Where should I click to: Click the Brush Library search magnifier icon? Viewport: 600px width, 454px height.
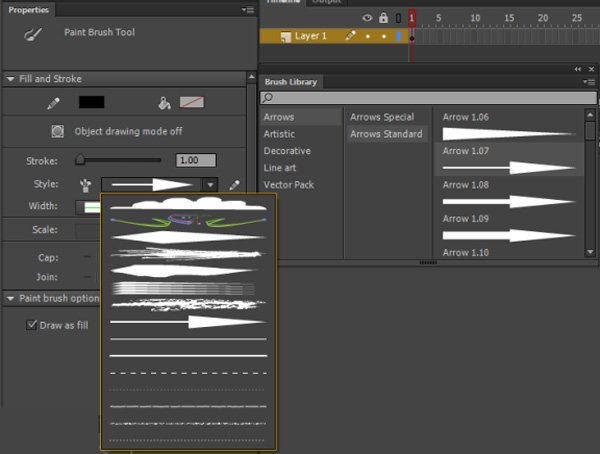click(267, 98)
